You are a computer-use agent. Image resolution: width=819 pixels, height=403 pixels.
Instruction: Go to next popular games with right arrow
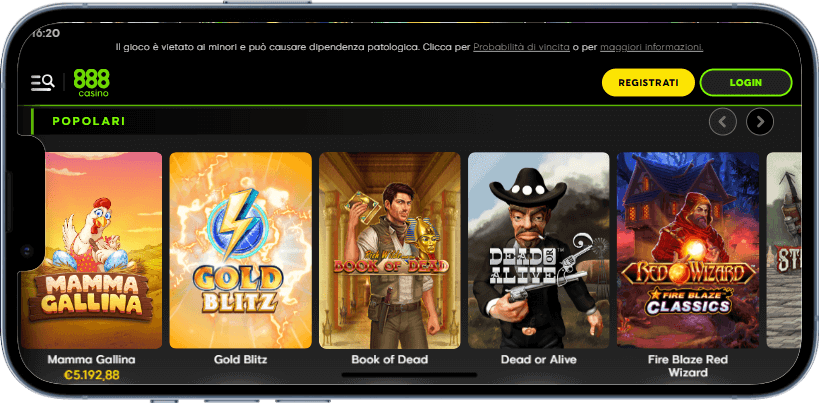760,122
